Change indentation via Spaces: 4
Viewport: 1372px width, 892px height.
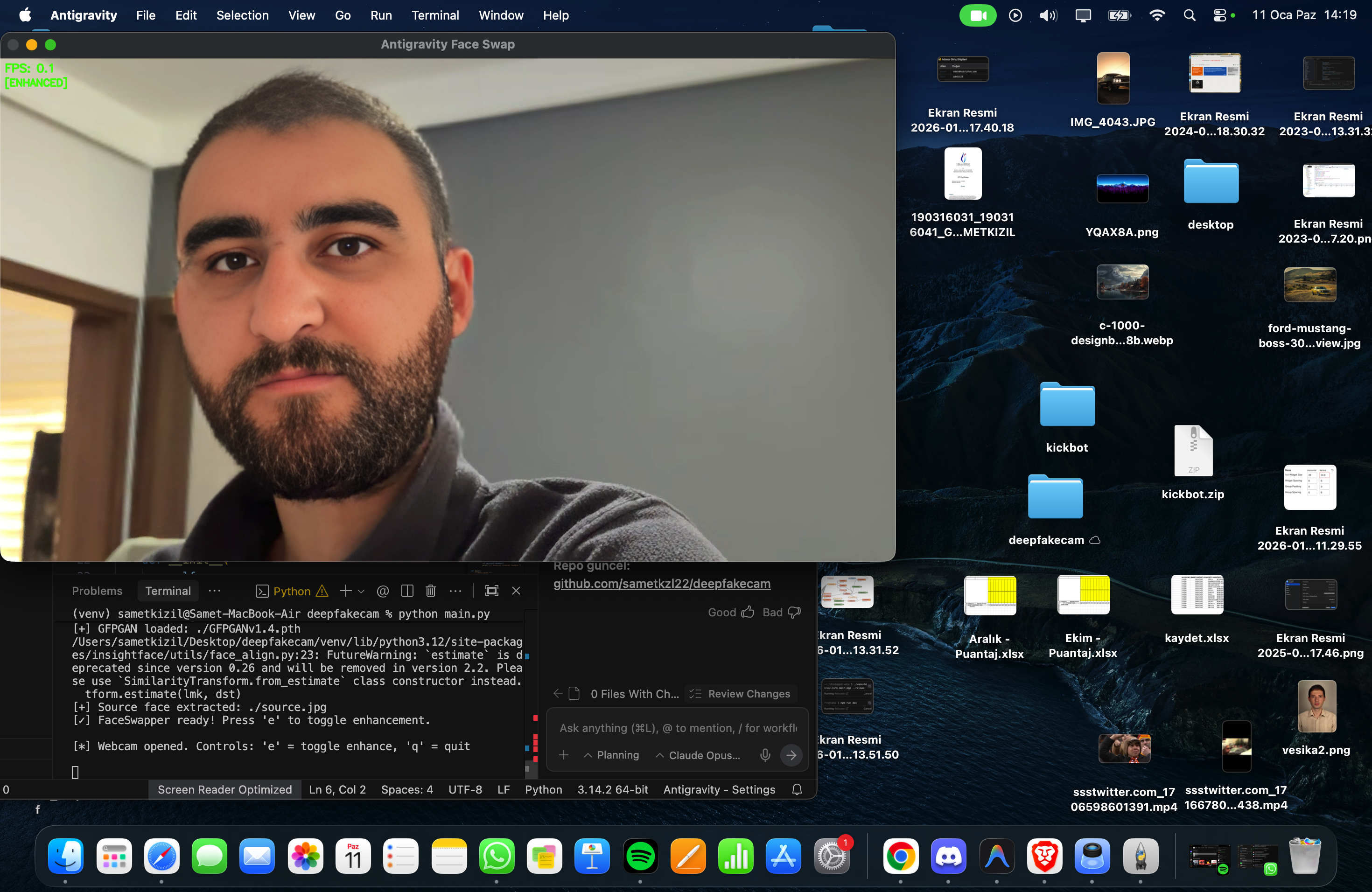pyautogui.click(x=407, y=789)
